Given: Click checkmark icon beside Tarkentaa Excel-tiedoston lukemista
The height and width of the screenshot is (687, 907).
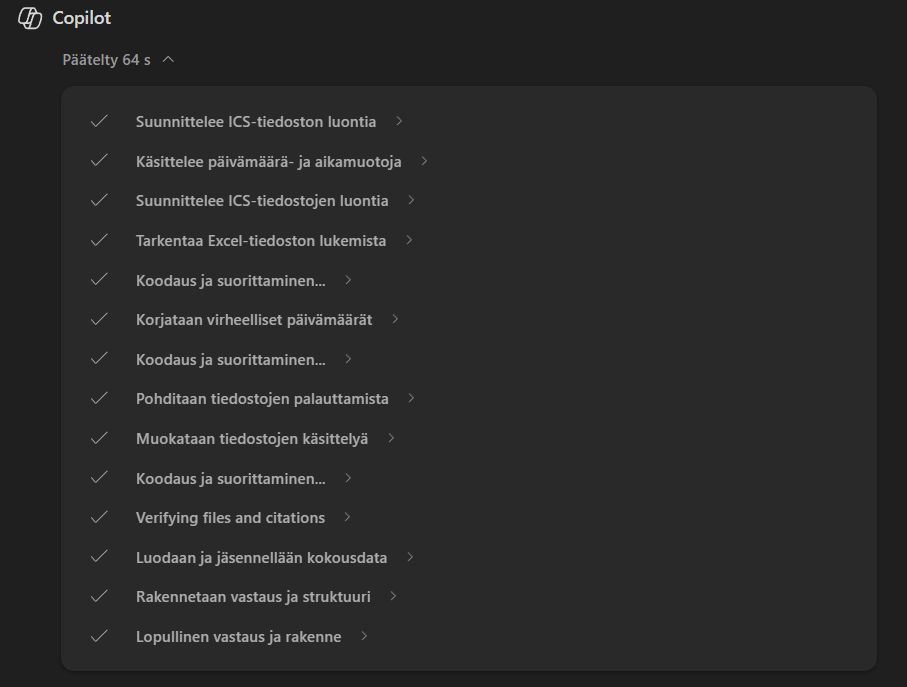Looking at the screenshot, I should [x=99, y=240].
